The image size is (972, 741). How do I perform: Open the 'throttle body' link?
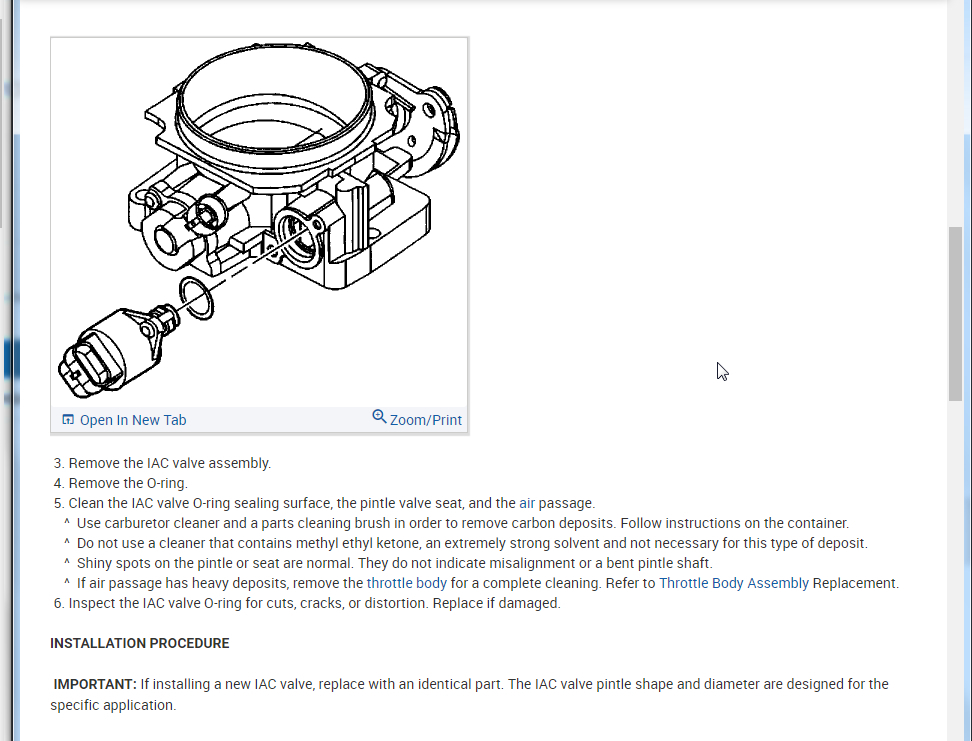[407, 583]
